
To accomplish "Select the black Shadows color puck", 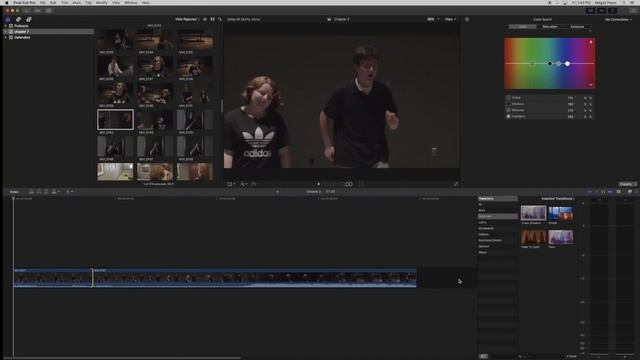I will tap(549, 64).
